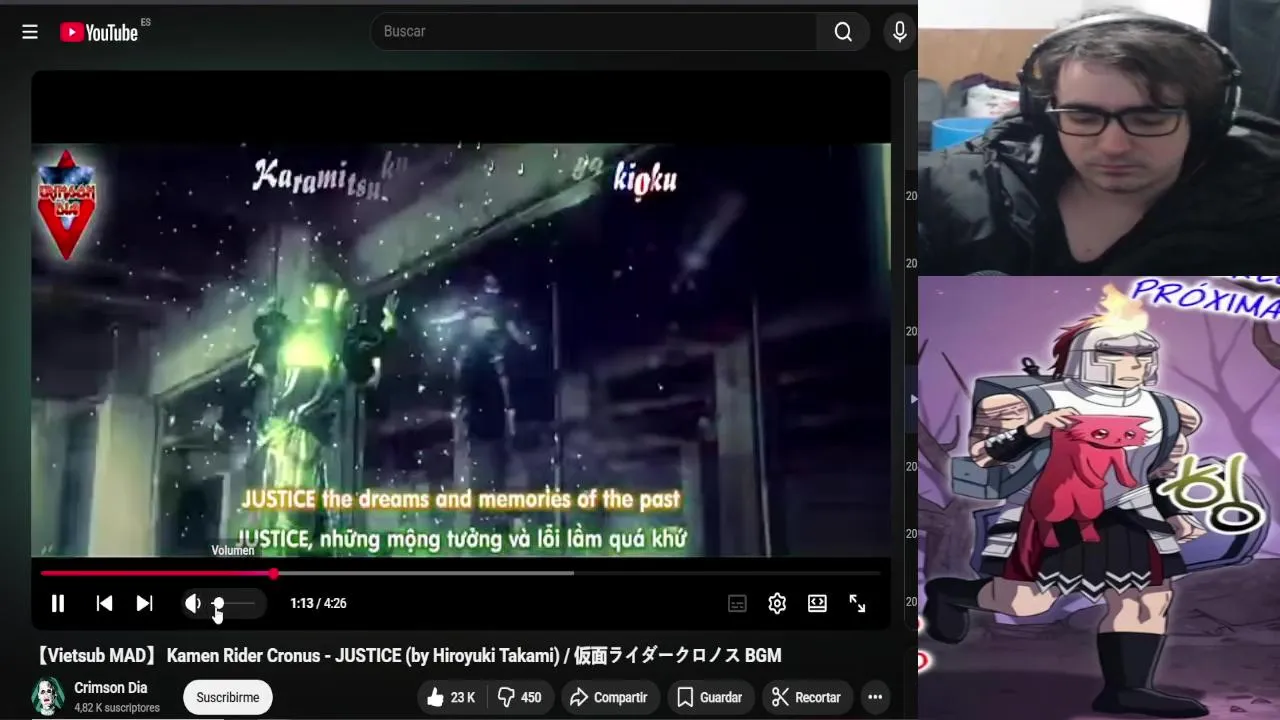This screenshot has width=1280, height=720.
Task: Switch to theater mode view
Action: [817, 603]
